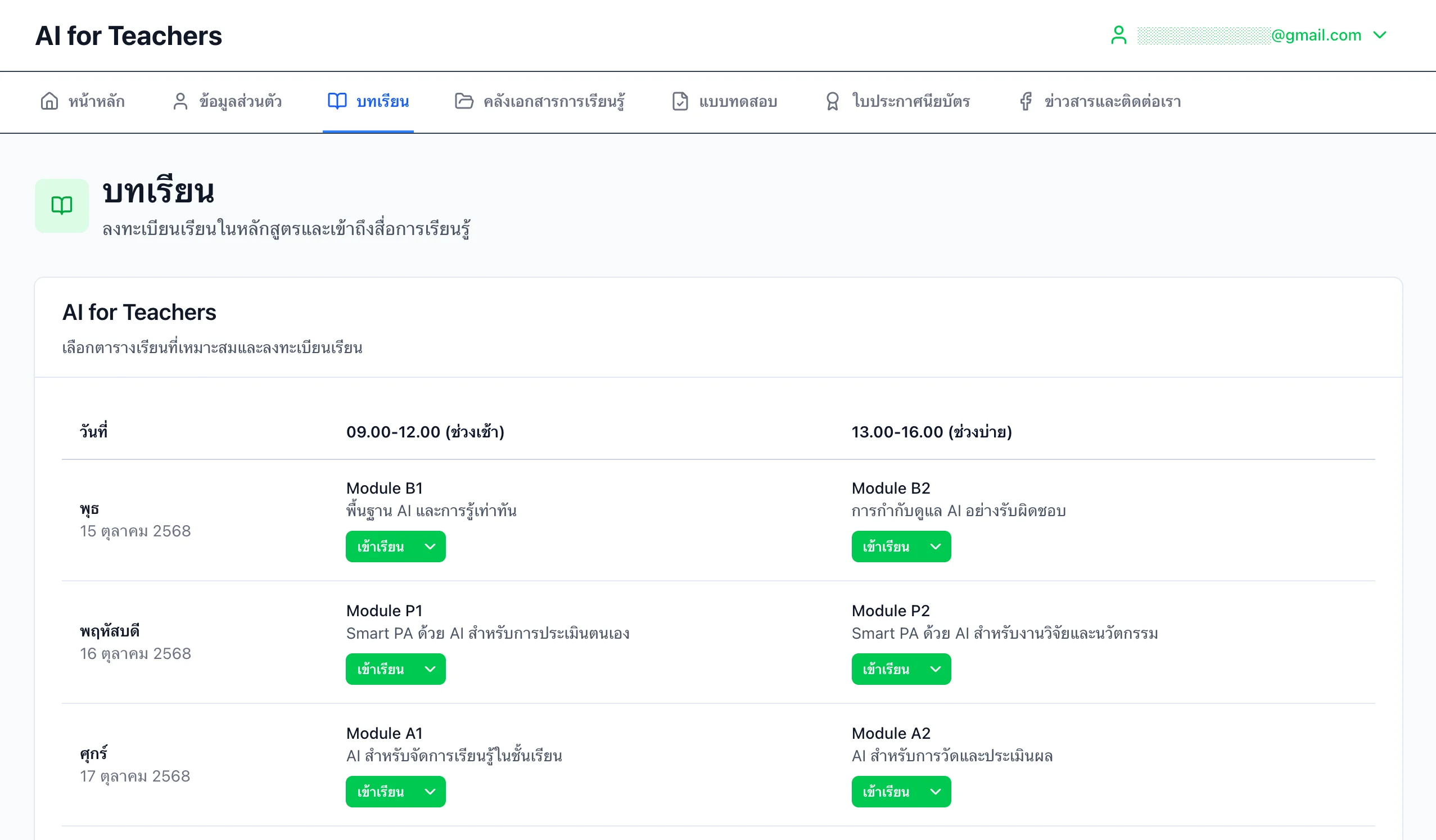Image resolution: width=1436 pixels, height=840 pixels.
Task: Click เข้าเรียน for Module B2
Action: point(886,547)
